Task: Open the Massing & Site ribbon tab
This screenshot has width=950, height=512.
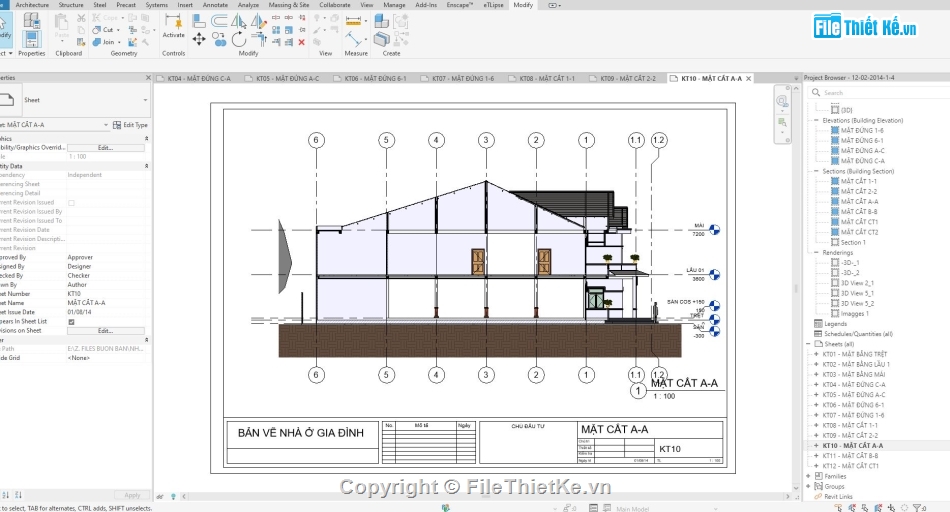Action: click(289, 5)
